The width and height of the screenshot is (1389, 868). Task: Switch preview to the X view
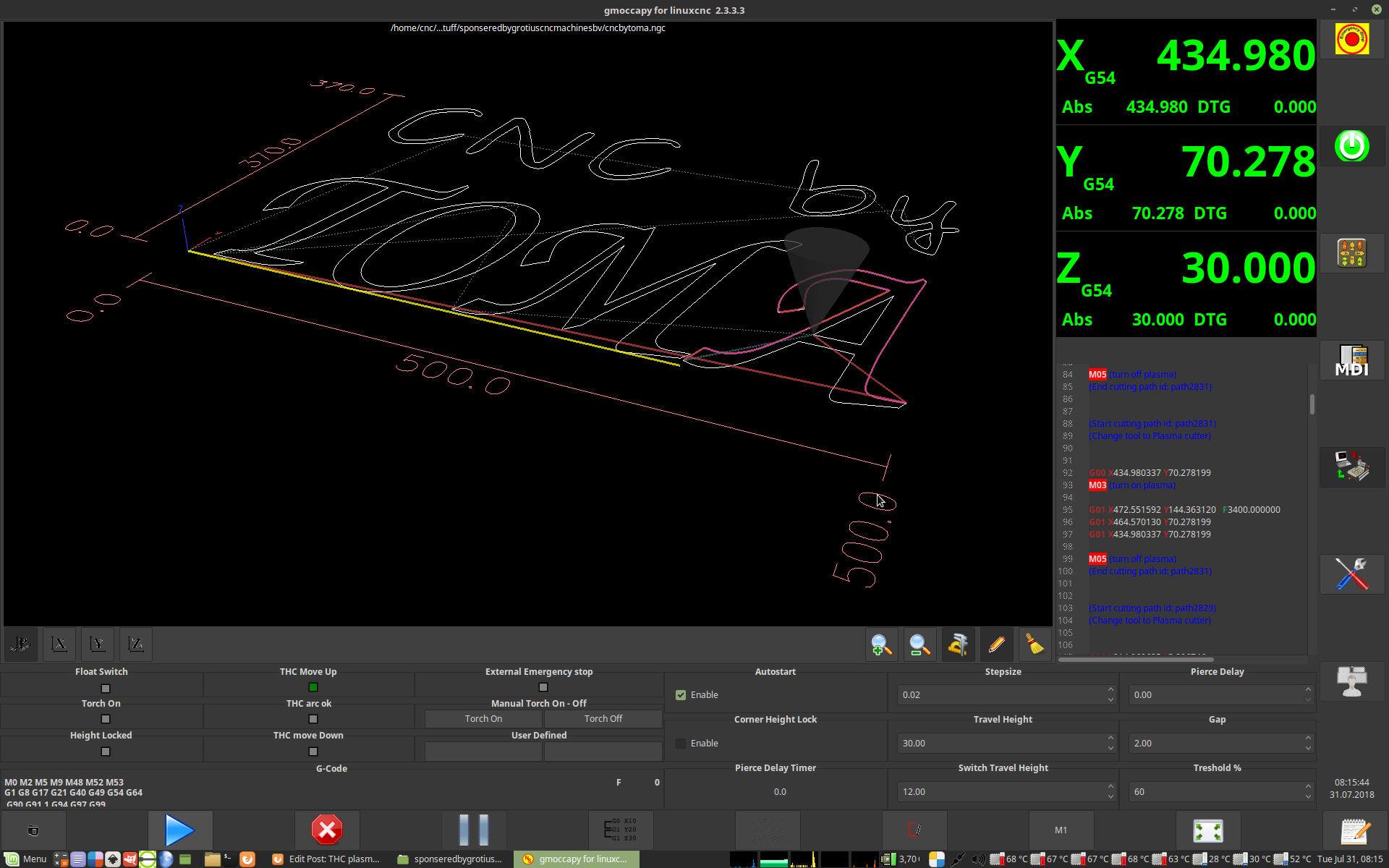pyautogui.click(x=59, y=644)
